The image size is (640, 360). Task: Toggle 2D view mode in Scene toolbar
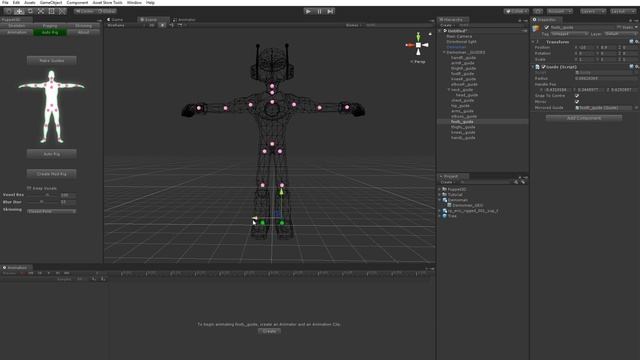(x=152, y=25)
